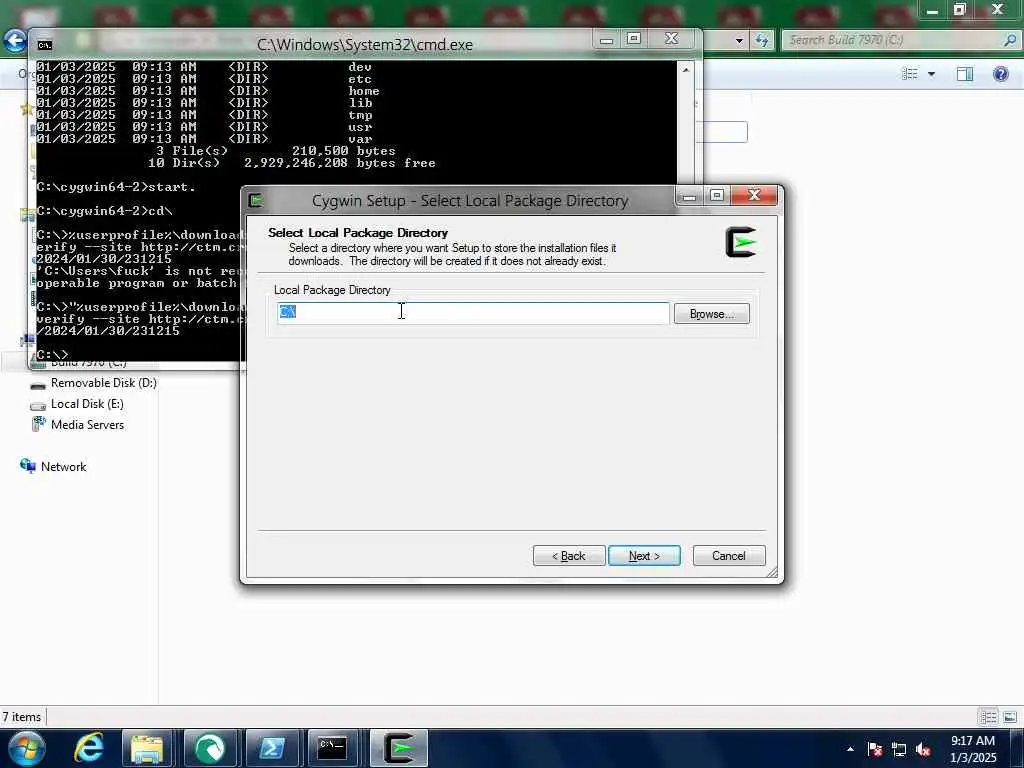Click the '7 items' status bar text
Screen dimensions: 1024x768
click(x=22, y=717)
